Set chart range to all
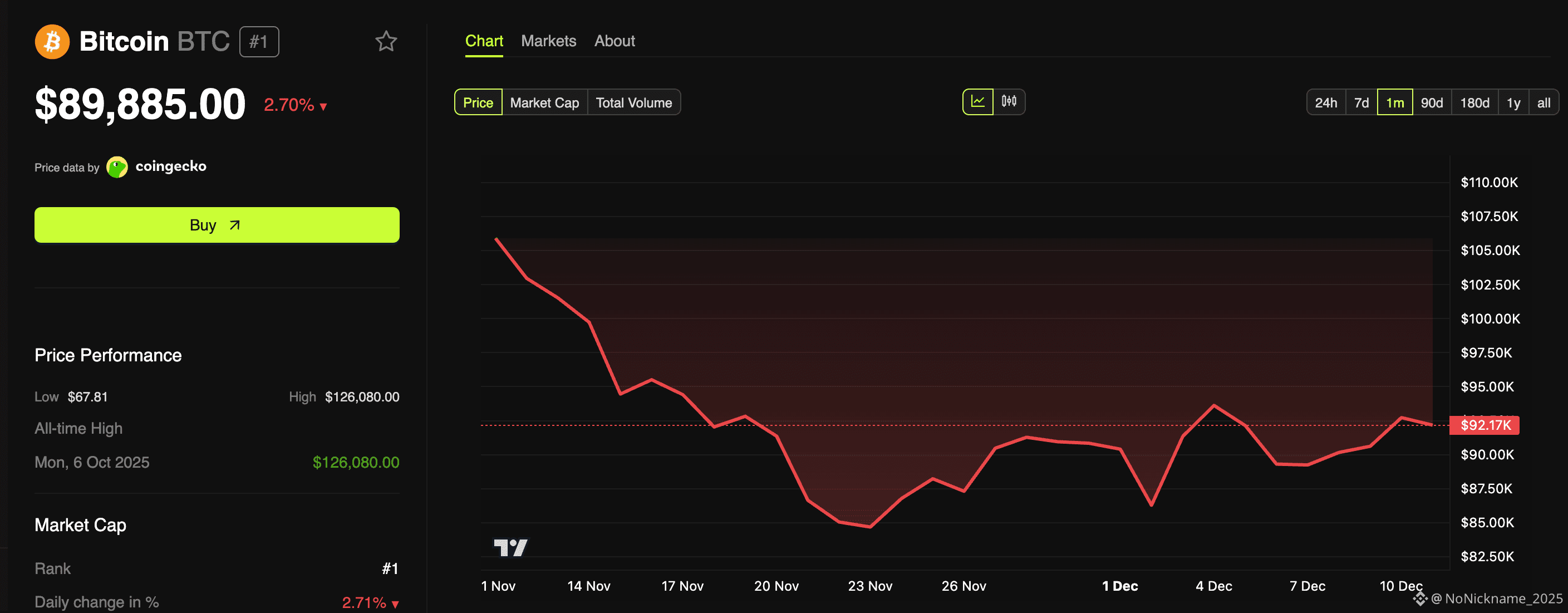This screenshot has height=613, width=1568. 1543,102
